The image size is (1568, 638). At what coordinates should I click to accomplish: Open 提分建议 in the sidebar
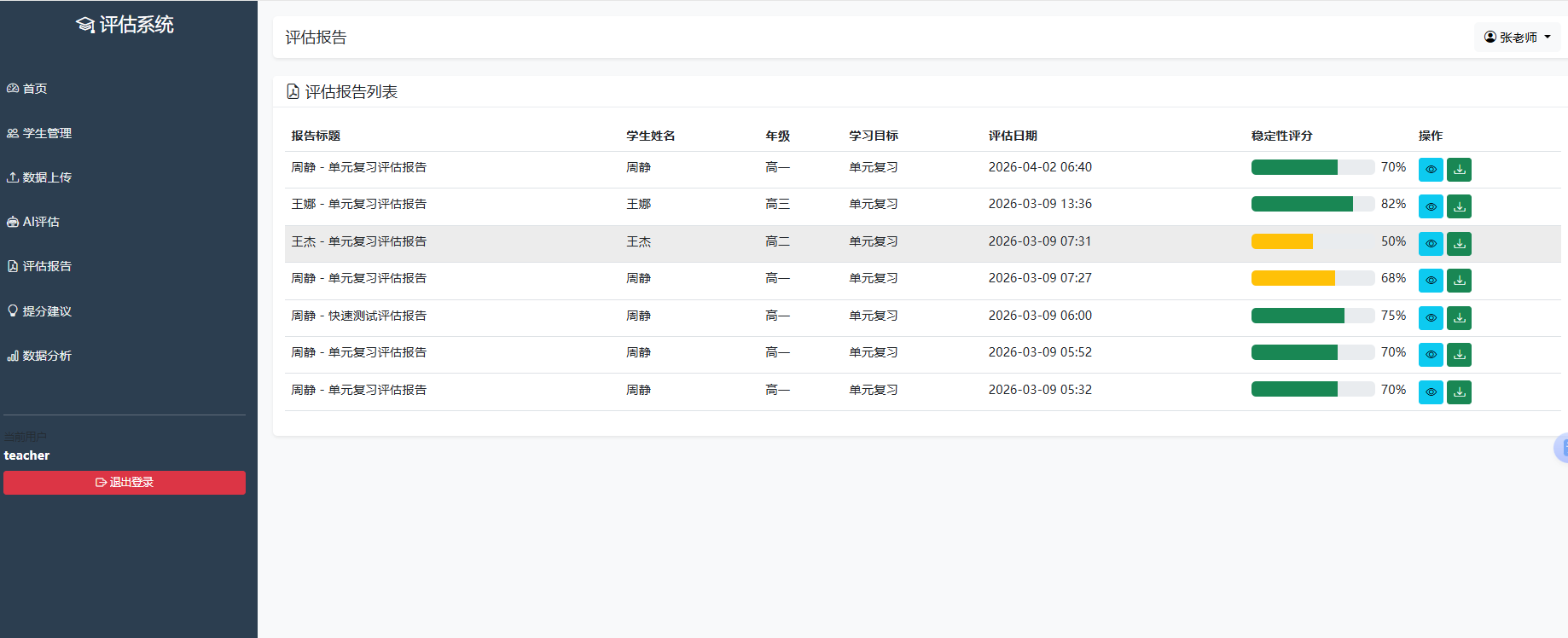pyautogui.click(x=39, y=311)
